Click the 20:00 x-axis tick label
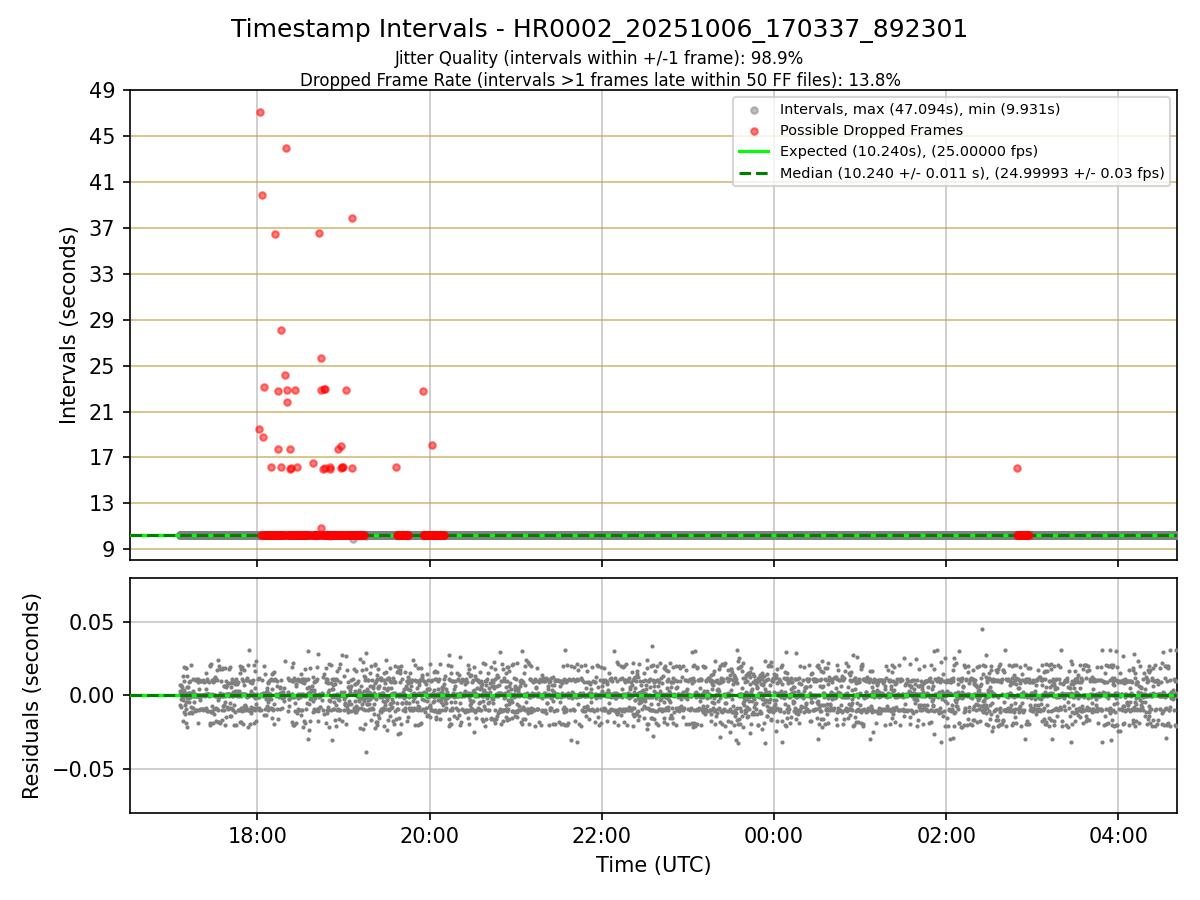This screenshot has height=900, width=1200. click(429, 835)
